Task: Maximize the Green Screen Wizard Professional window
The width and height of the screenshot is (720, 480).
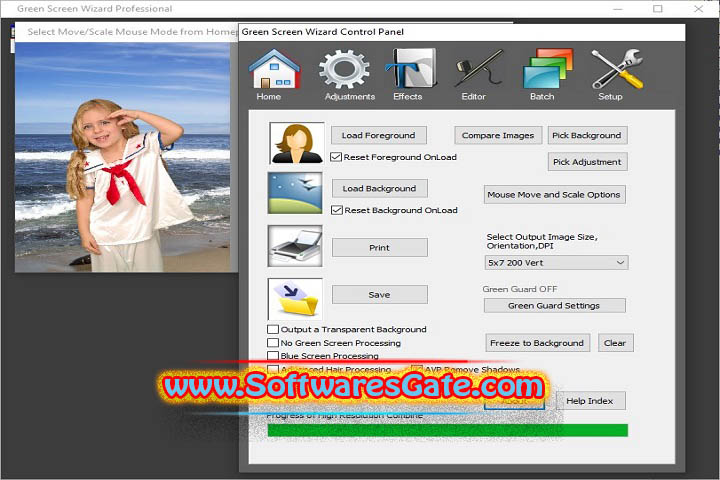Action: [658, 9]
